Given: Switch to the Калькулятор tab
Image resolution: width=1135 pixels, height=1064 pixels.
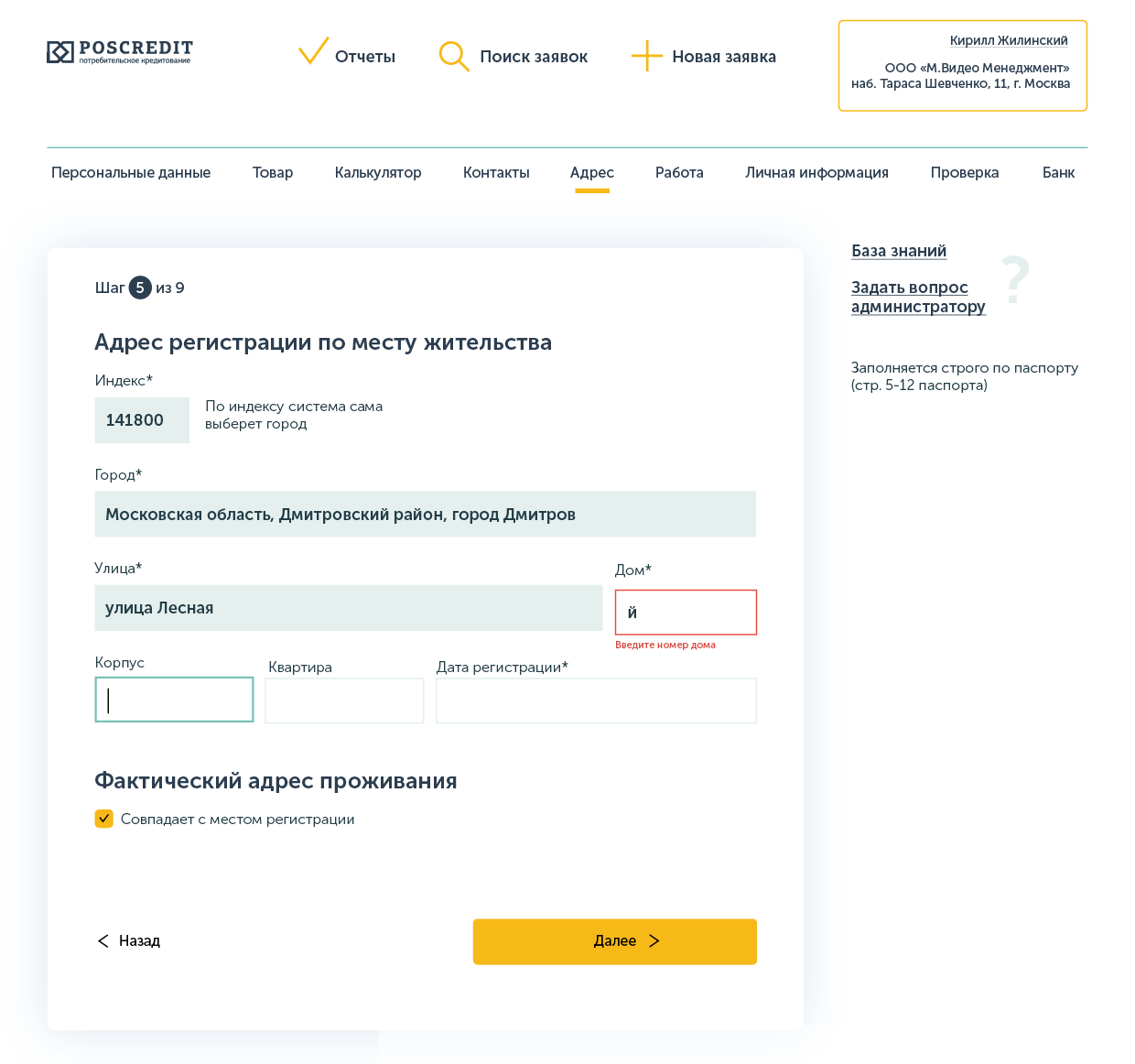Looking at the screenshot, I should coord(378,172).
